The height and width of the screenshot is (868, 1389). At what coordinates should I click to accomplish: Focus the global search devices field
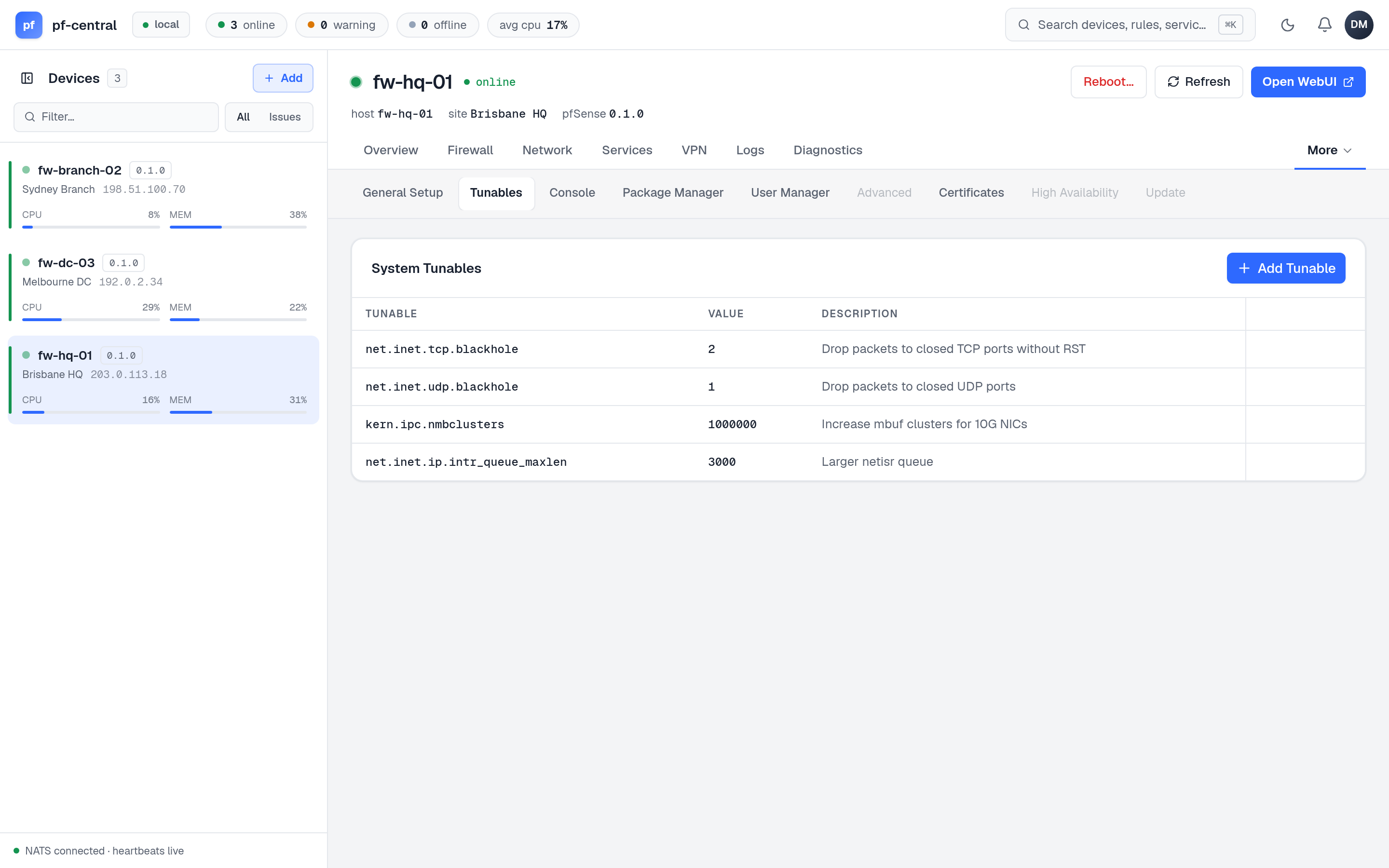pyautogui.click(x=1130, y=25)
